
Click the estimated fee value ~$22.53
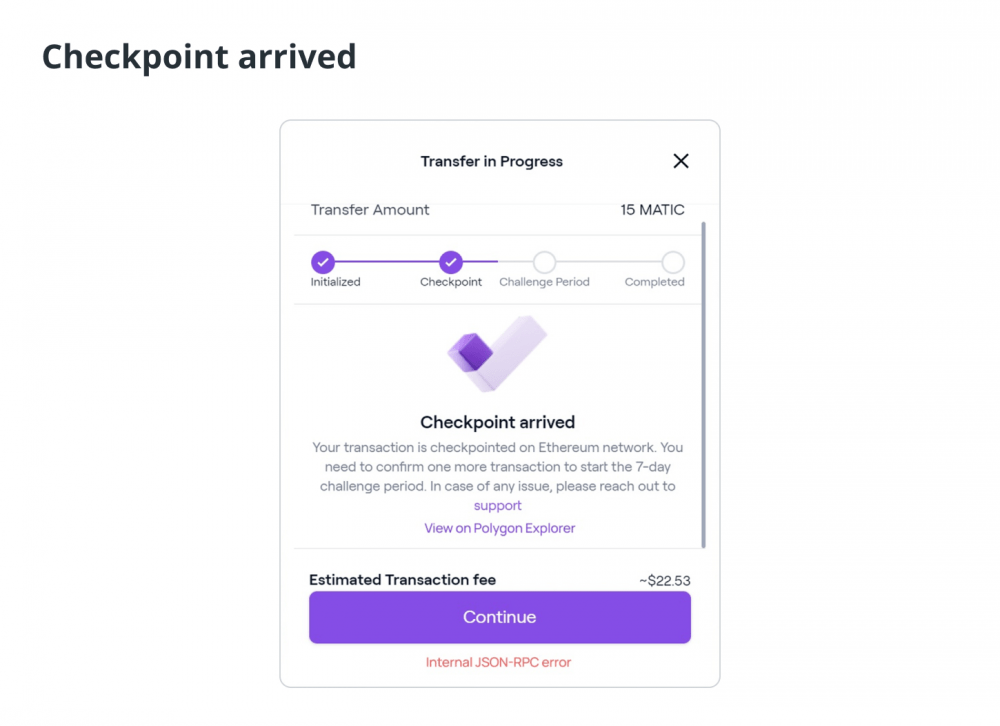coord(665,581)
